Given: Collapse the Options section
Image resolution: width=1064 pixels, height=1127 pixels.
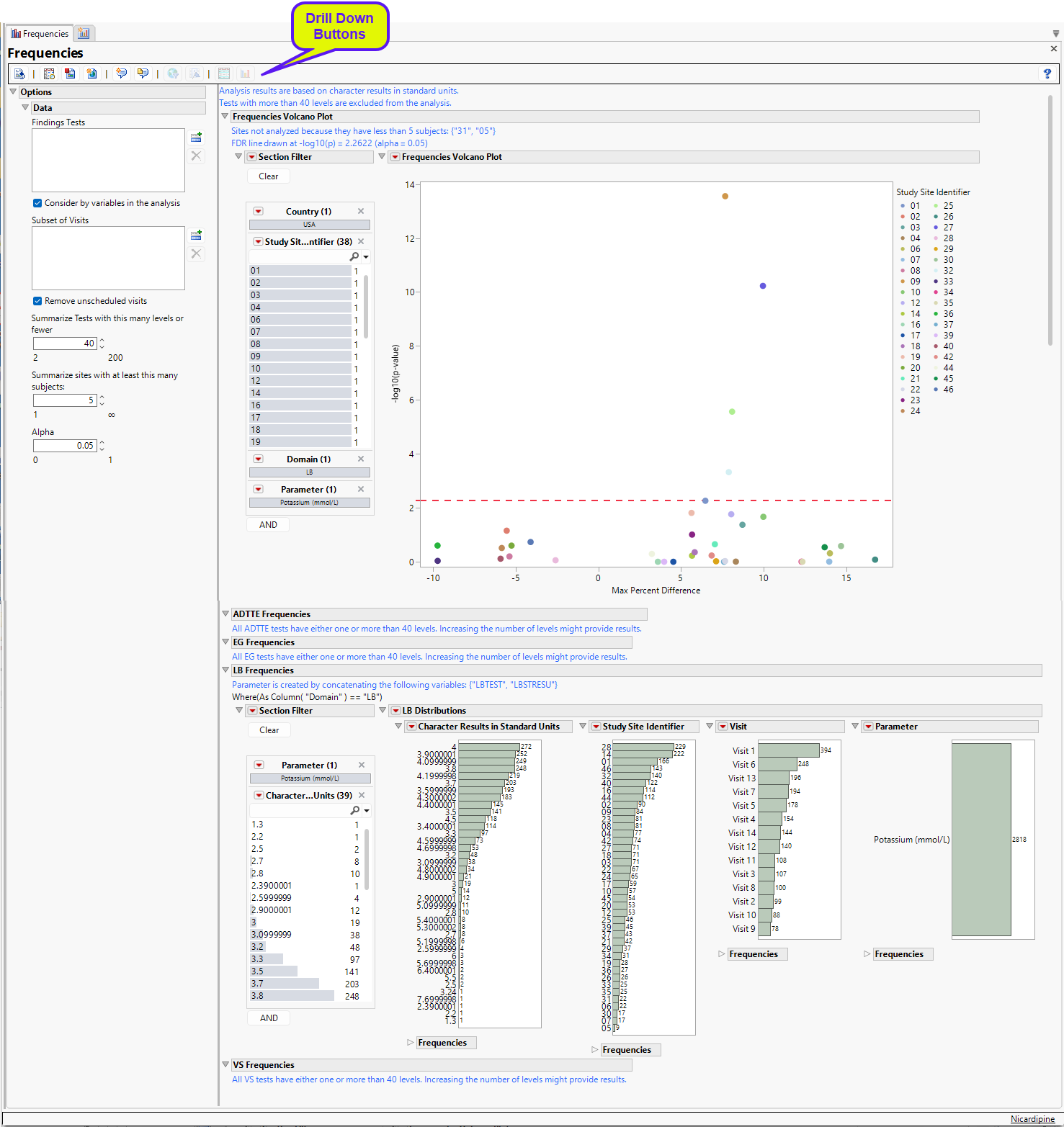Looking at the screenshot, I should [13, 92].
